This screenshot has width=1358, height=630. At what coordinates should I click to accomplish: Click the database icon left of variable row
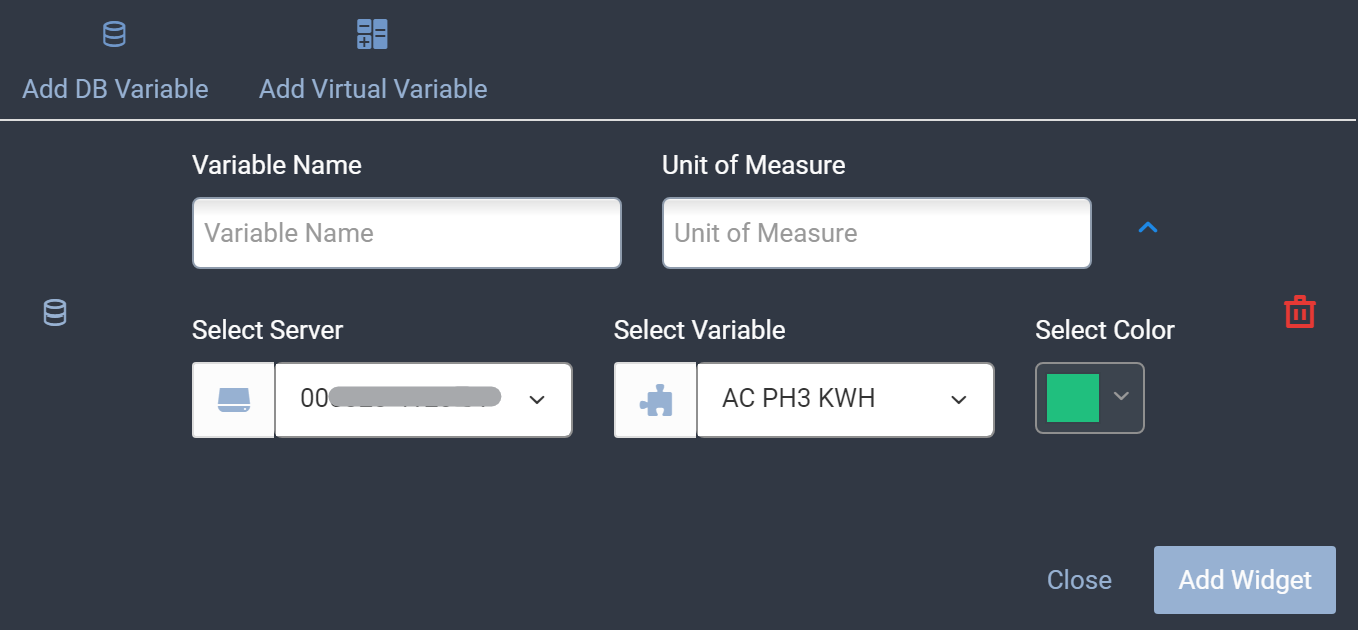click(55, 313)
